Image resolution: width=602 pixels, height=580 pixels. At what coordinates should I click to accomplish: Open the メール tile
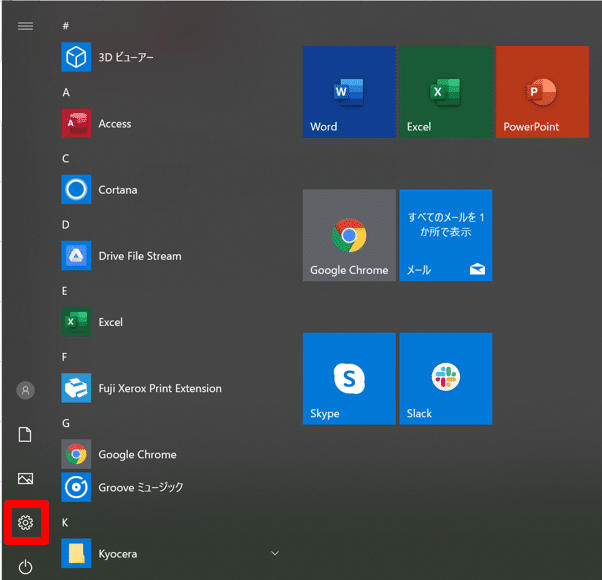click(x=446, y=235)
